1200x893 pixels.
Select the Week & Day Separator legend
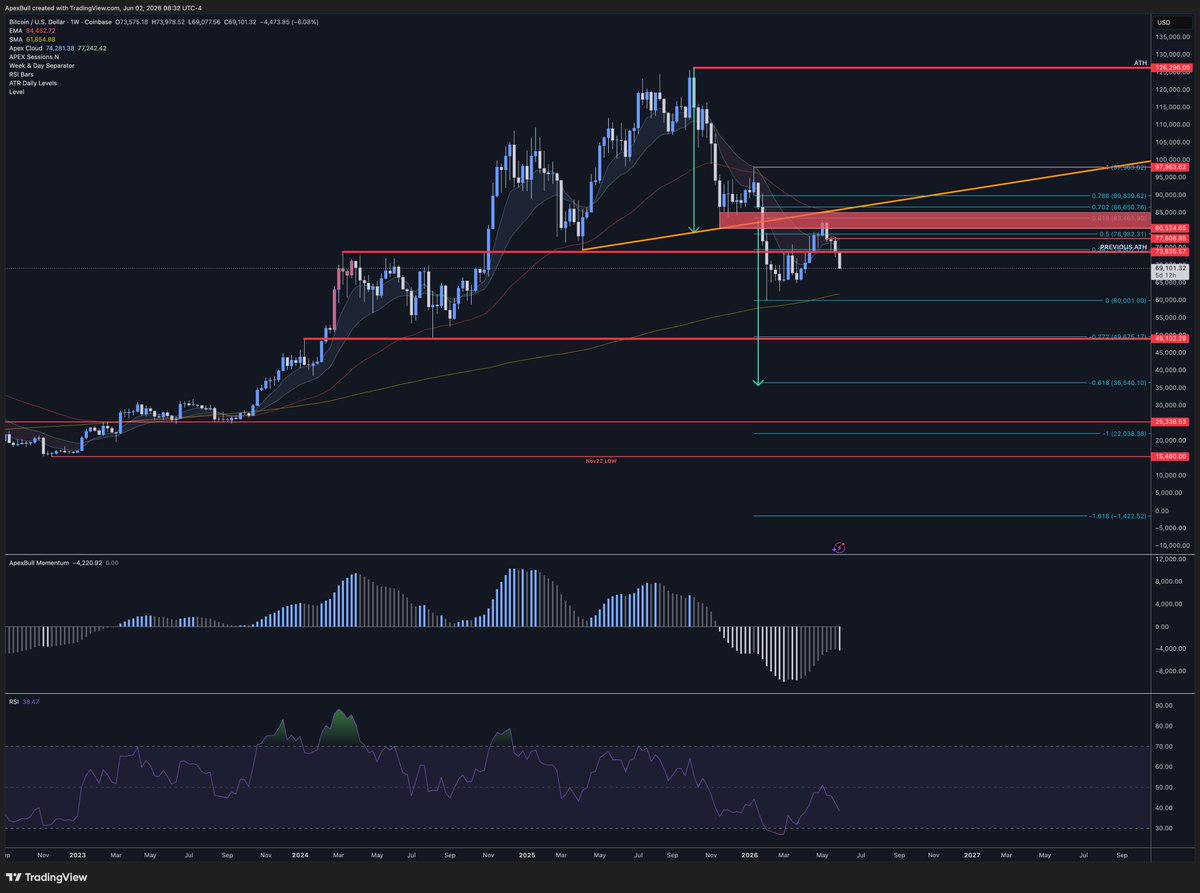click(40, 66)
